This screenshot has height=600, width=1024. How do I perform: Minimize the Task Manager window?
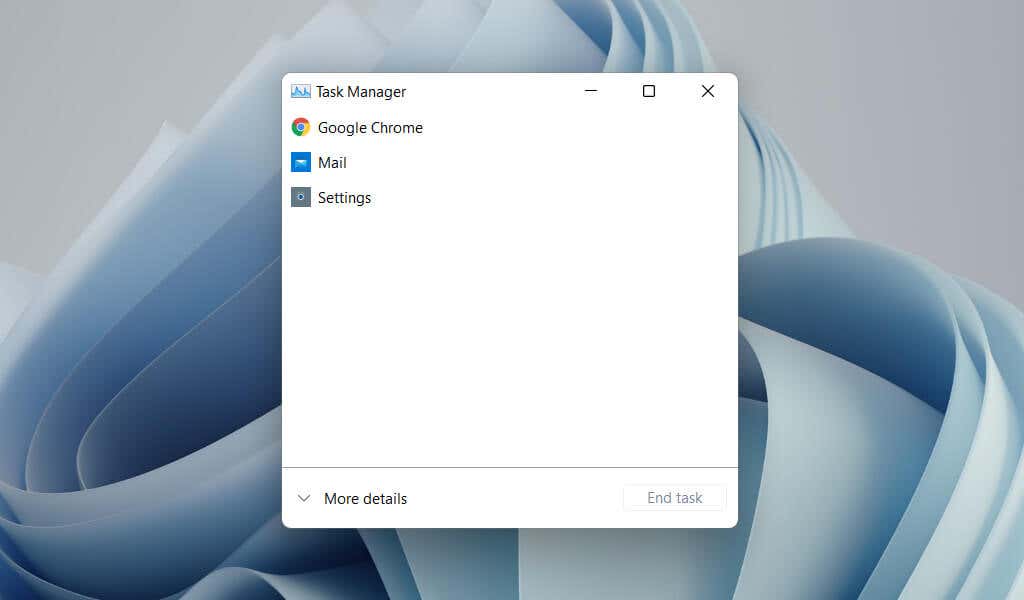591,91
